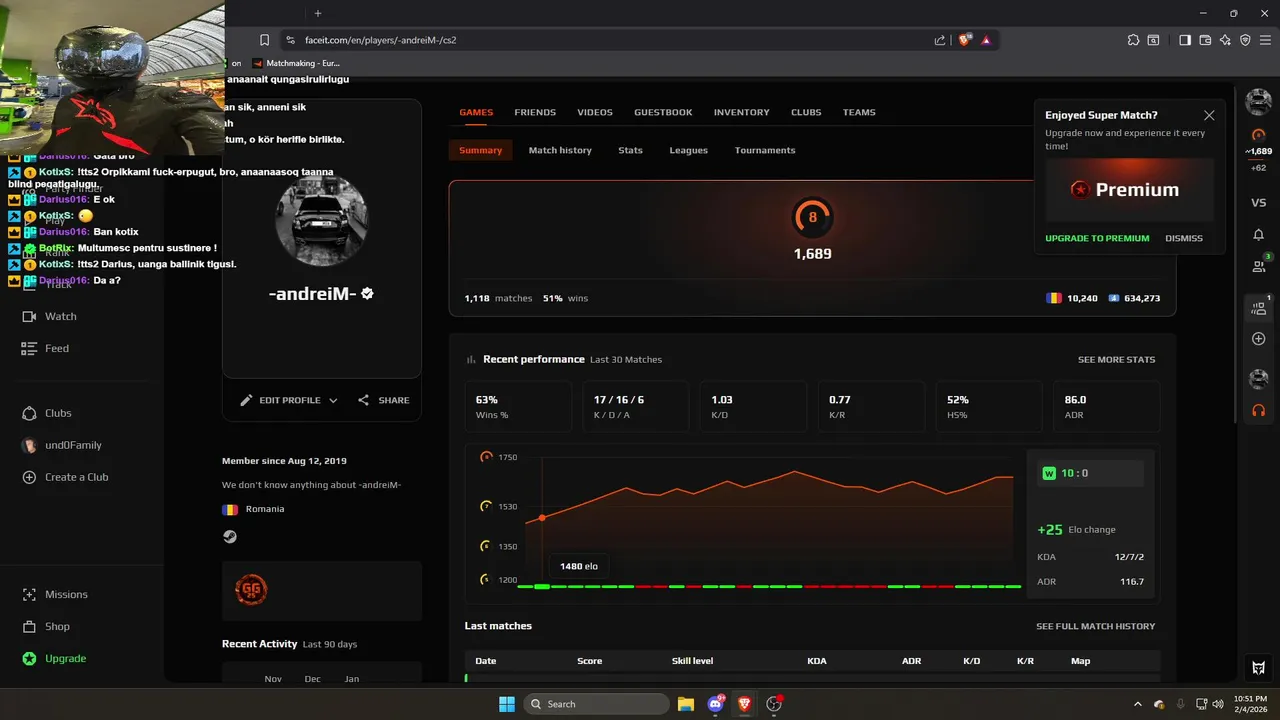Click the Brave browser taskbar icon
The width and height of the screenshot is (1280, 720).
point(745,704)
